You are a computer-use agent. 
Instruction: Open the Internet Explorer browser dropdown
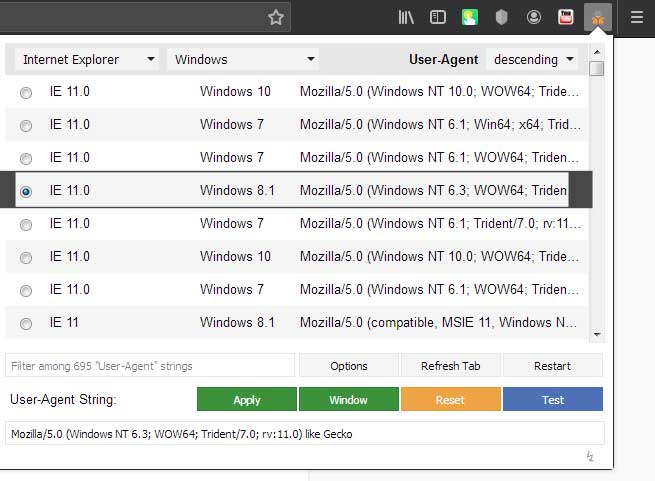pos(87,59)
